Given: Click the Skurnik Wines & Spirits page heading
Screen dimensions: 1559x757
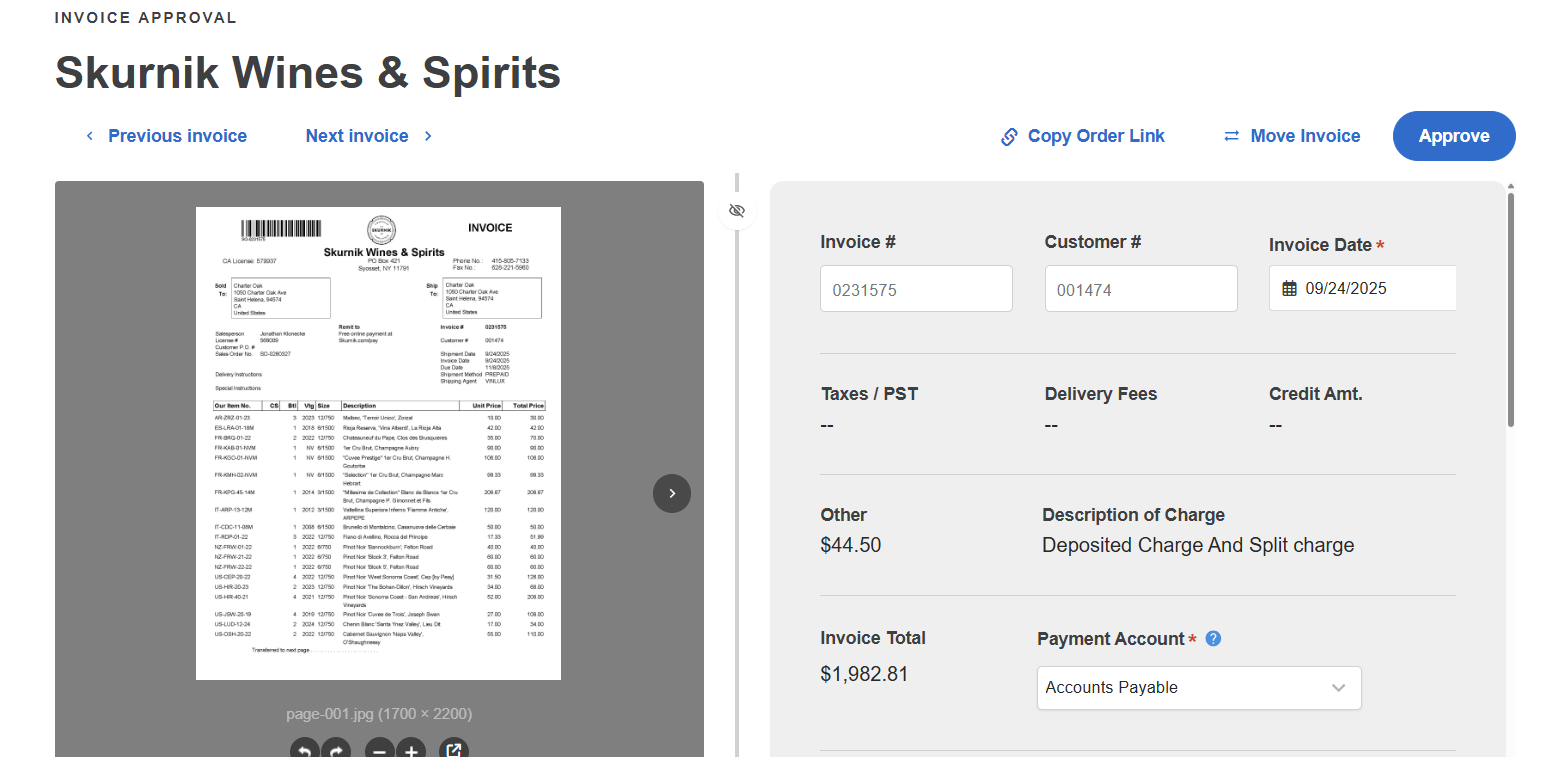Looking at the screenshot, I should click(307, 73).
